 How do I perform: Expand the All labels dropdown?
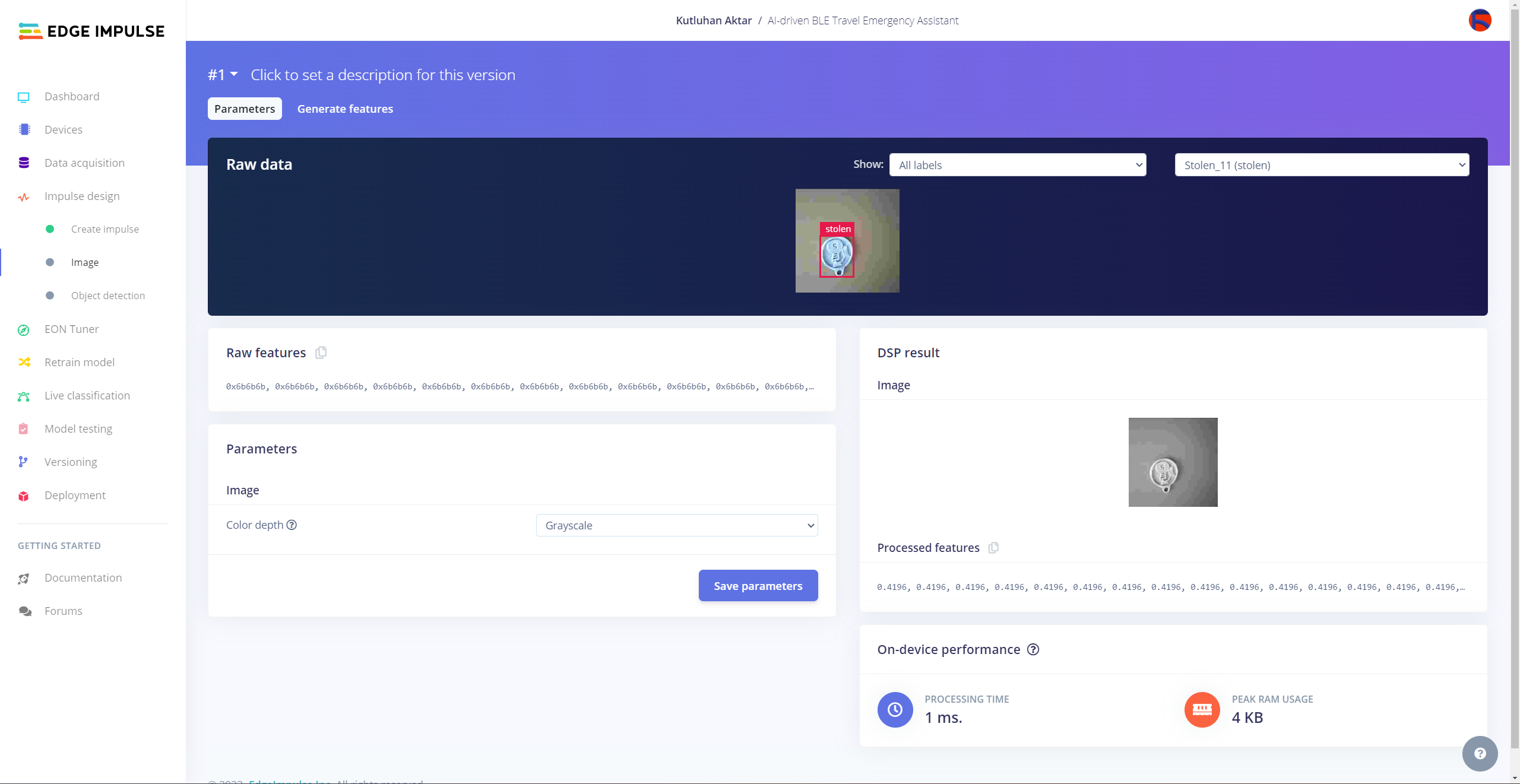click(1017, 165)
